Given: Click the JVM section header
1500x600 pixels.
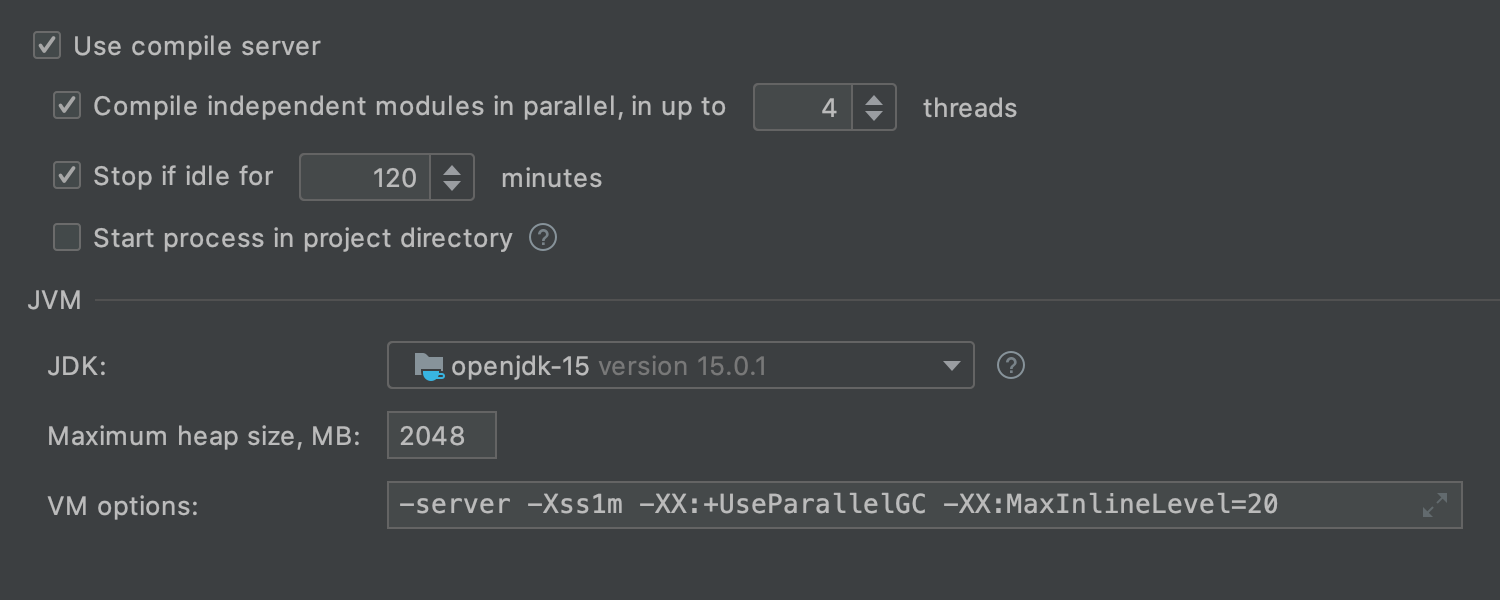Looking at the screenshot, I should pos(54,300).
